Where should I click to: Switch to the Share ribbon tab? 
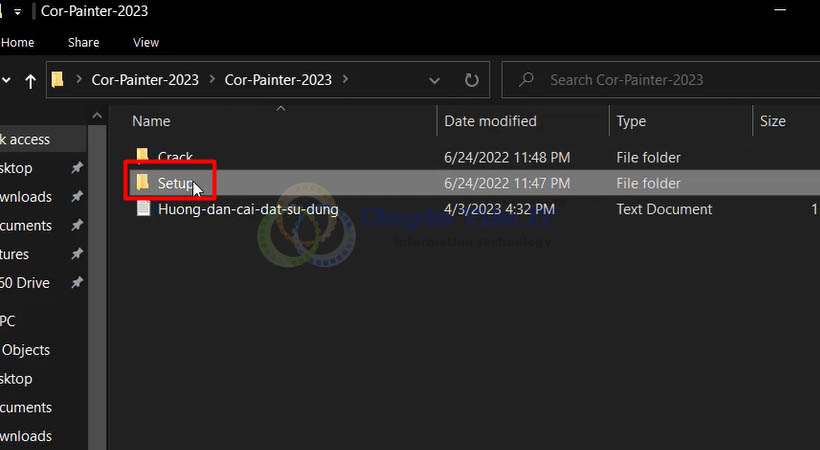83,42
